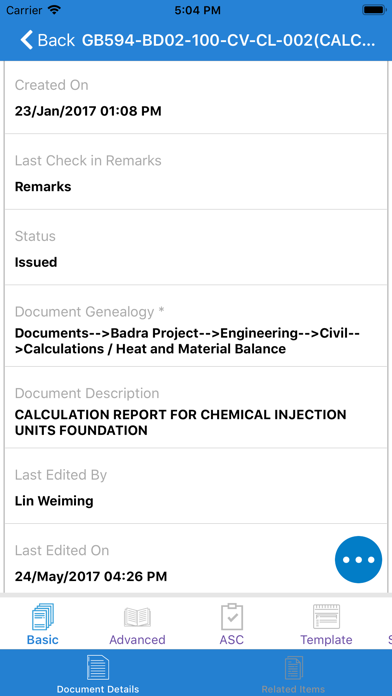Switch to the Advanced tab label
This screenshot has height=696, width=392.
point(137,640)
